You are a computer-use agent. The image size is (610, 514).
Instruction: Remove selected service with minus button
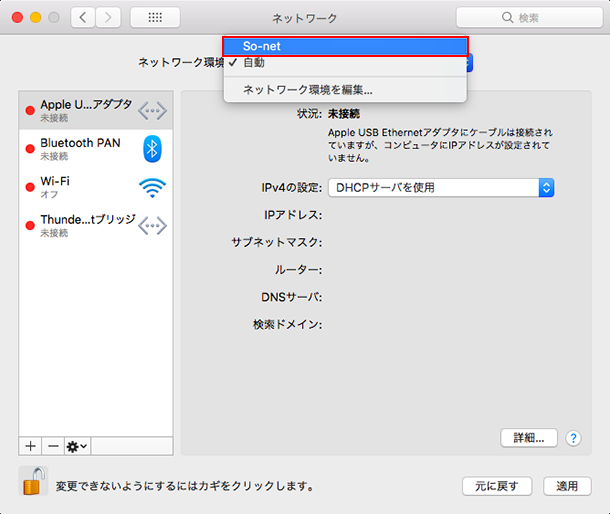click(52, 445)
